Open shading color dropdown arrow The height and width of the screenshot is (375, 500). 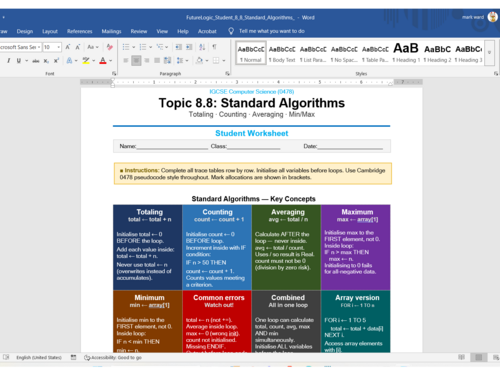coord(207,61)
